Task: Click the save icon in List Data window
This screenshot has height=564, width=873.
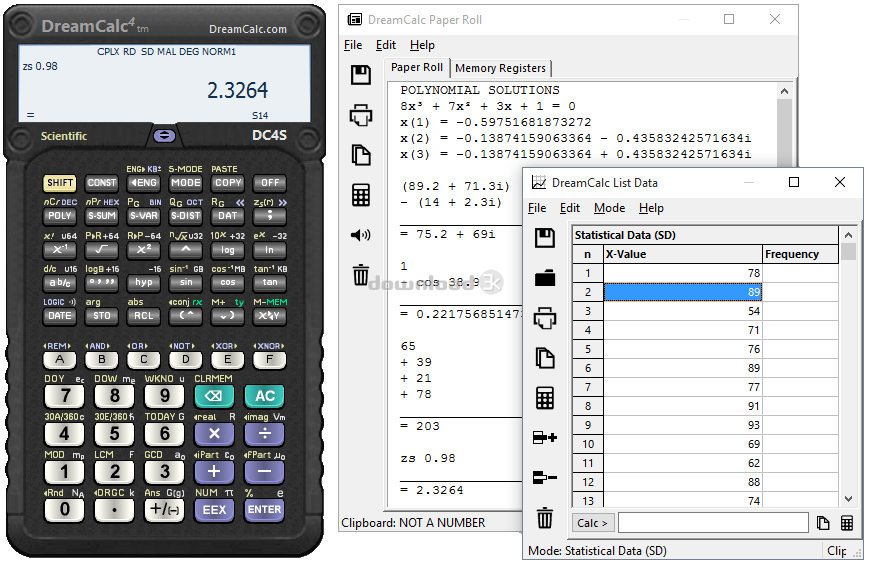Action: point(545,238)
